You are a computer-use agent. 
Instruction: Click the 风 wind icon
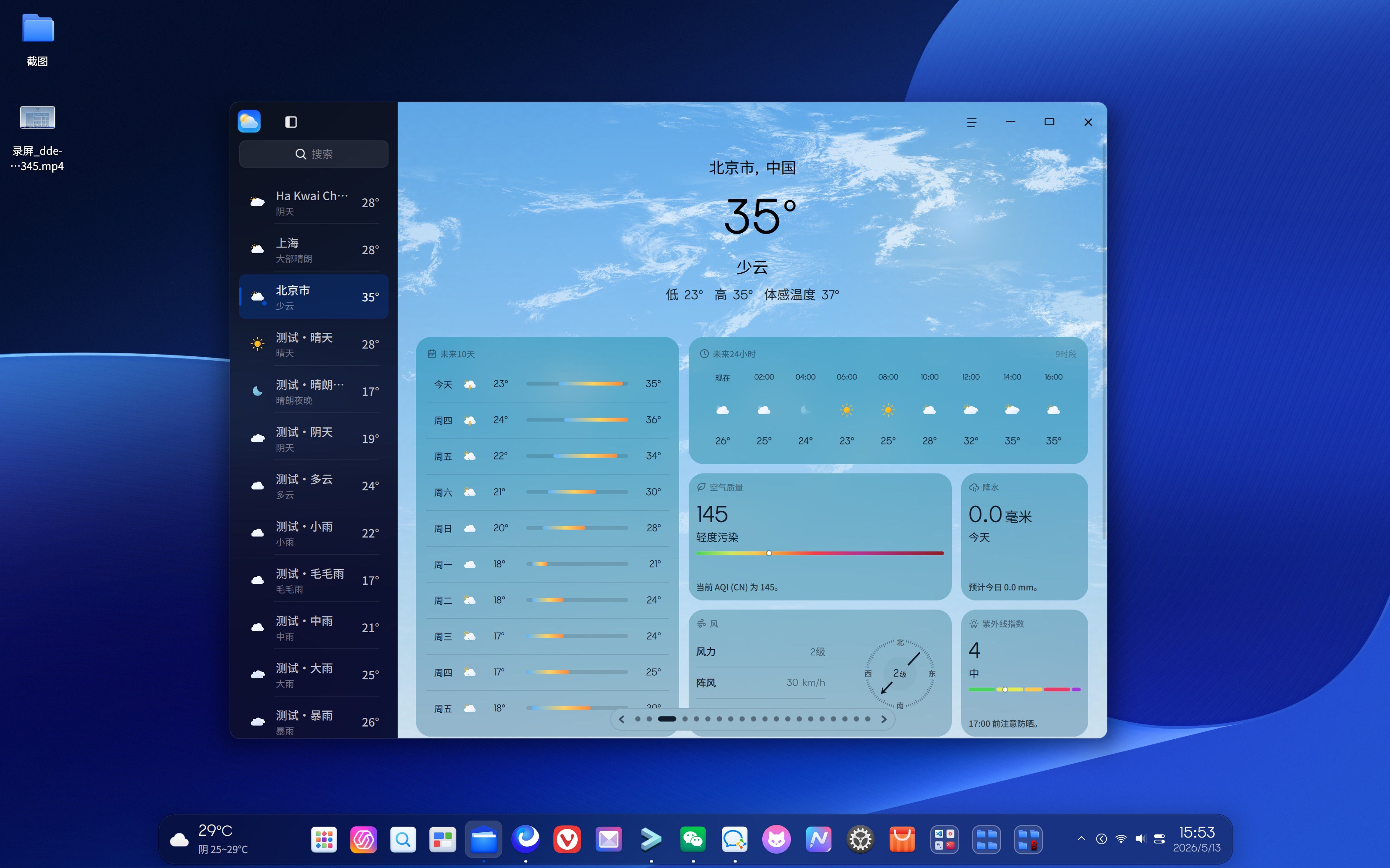click(x=701, y=623)
